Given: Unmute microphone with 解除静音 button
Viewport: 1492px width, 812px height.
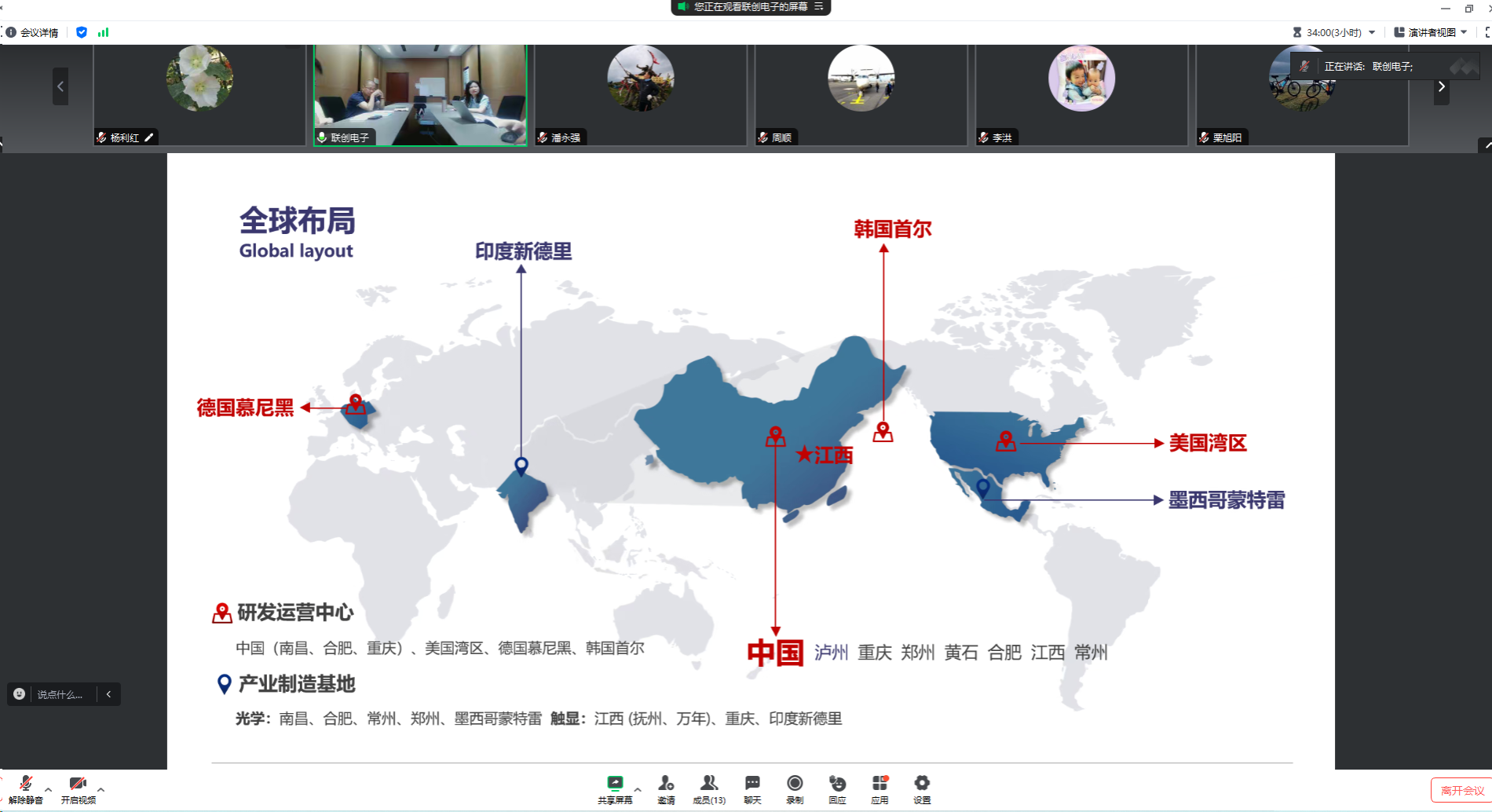Looking at the screenshot, I should [x=25, y=788].
